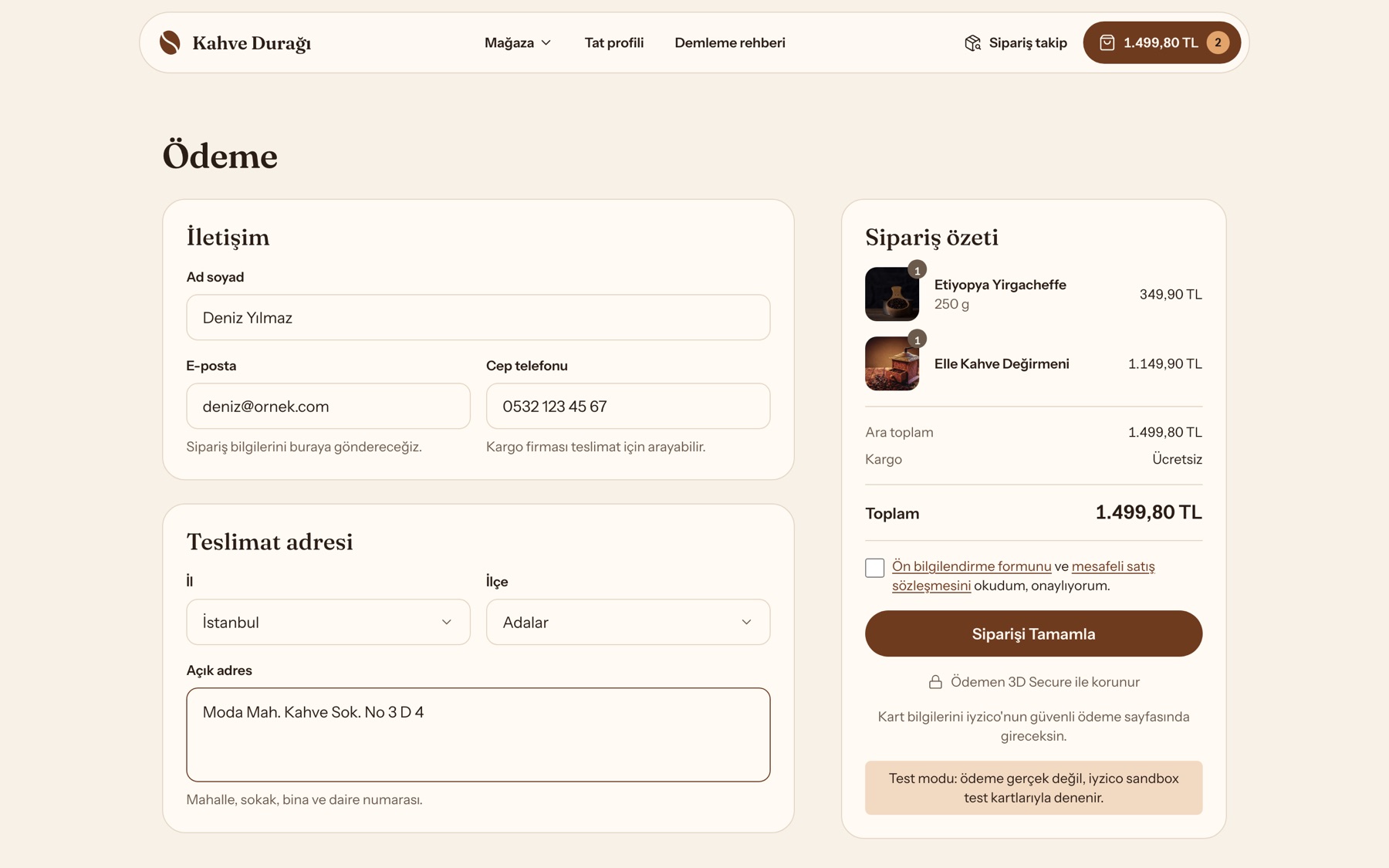Open Demleme rehberi in navigation
The height and width of the screenshot is (868, 1389).
click(x=730, y=42)
